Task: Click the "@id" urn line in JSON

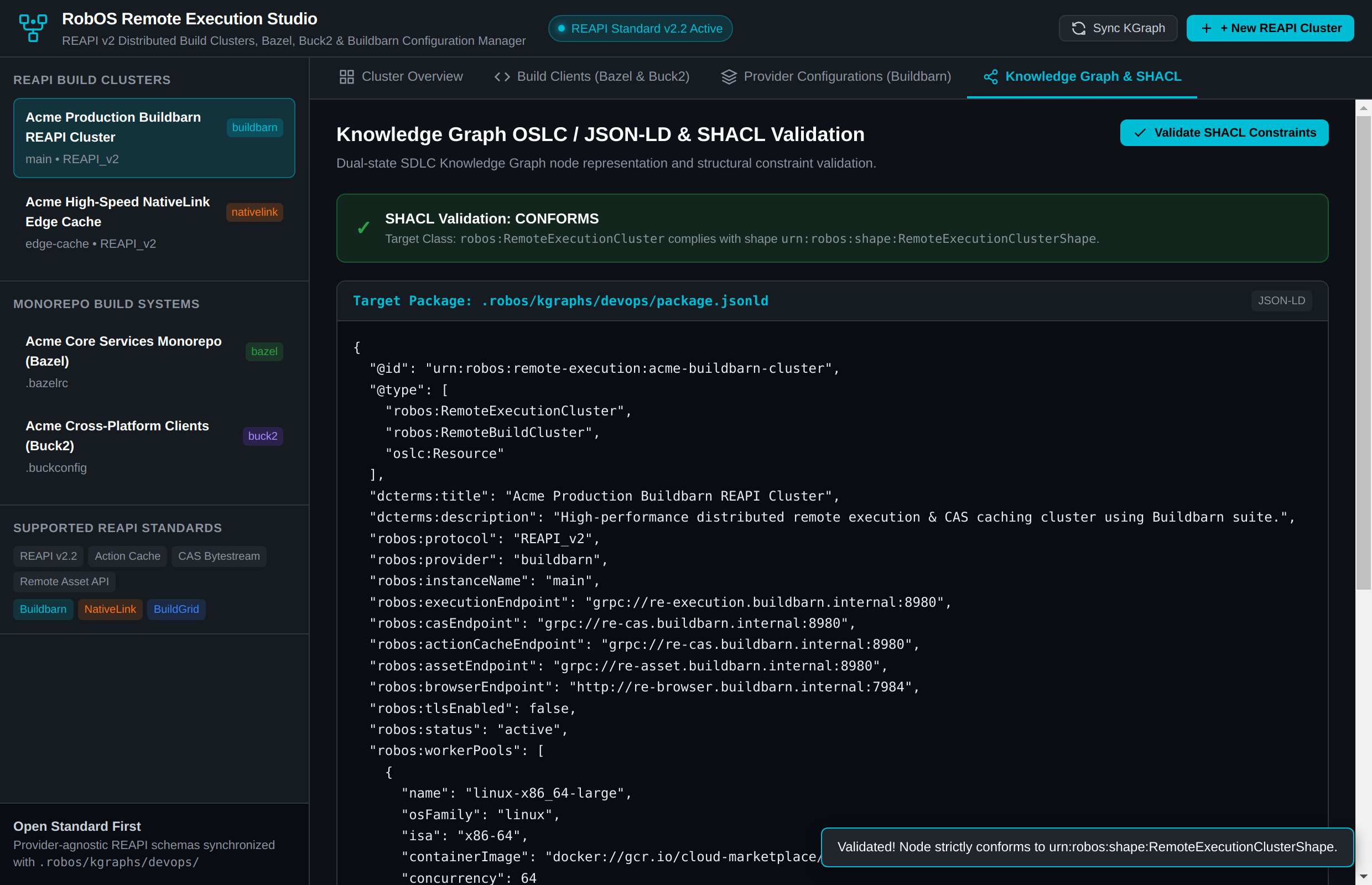Action: (x=604, y=368)
